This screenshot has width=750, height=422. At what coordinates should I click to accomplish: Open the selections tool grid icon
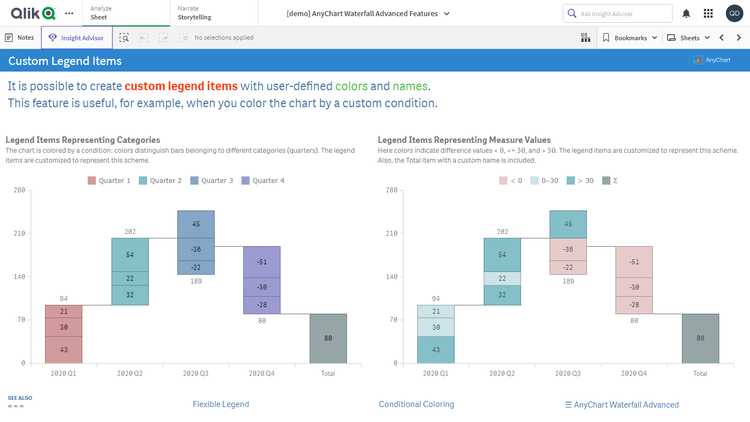585,37
